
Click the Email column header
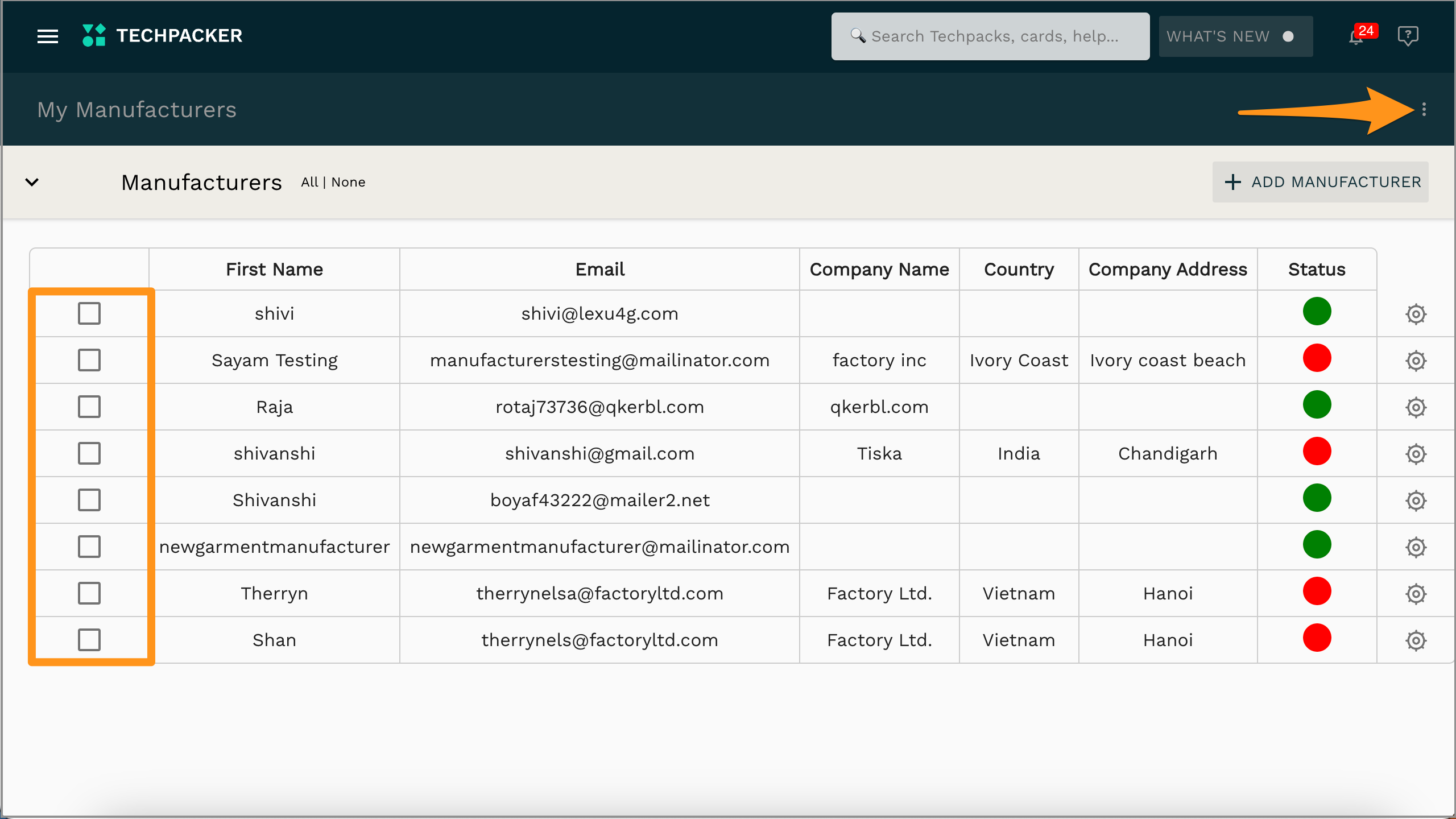click(599, 269)
